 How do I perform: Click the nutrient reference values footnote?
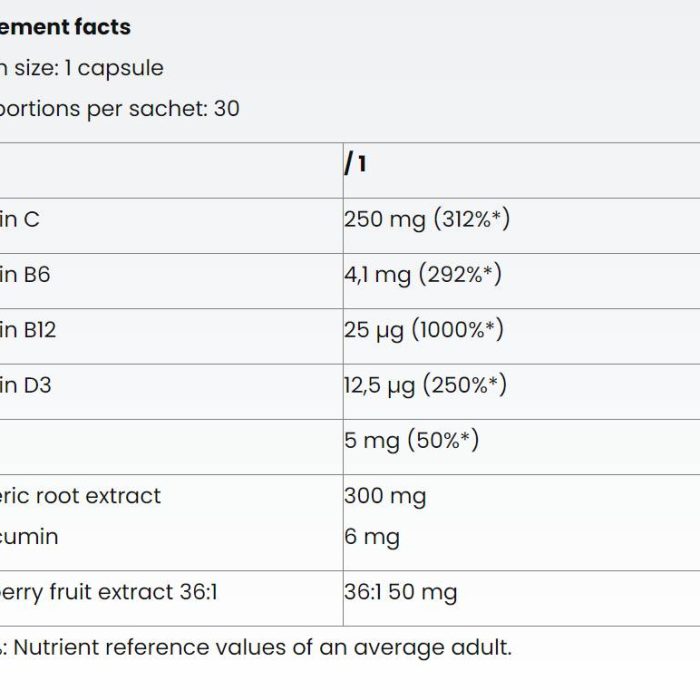(x=256, y=648)
